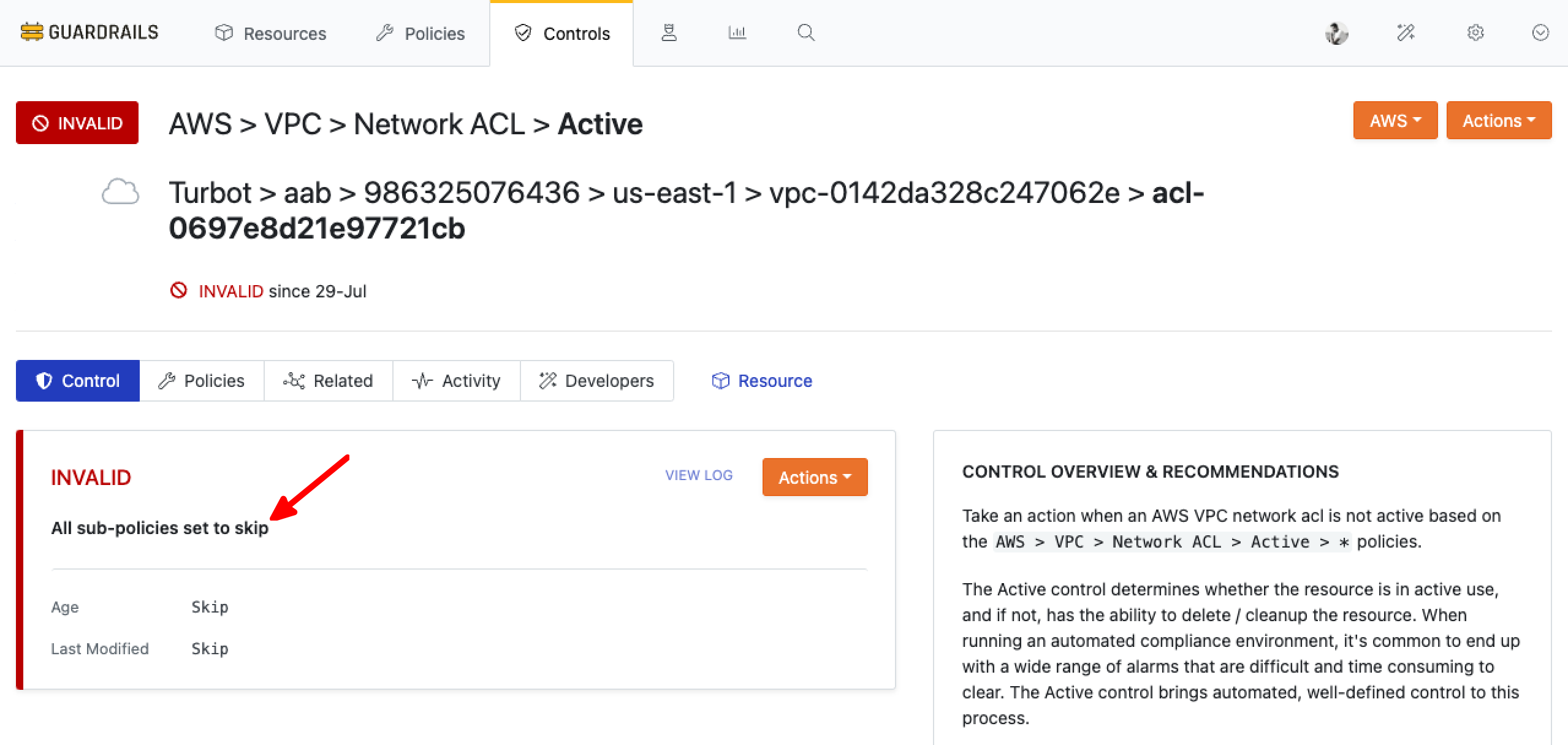
Task: Click the reports bar-chart icon in navbar
Action: pos(736,32)
